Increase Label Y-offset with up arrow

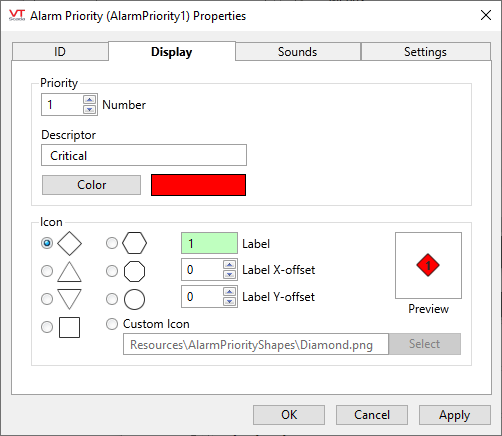pos(229,292)
